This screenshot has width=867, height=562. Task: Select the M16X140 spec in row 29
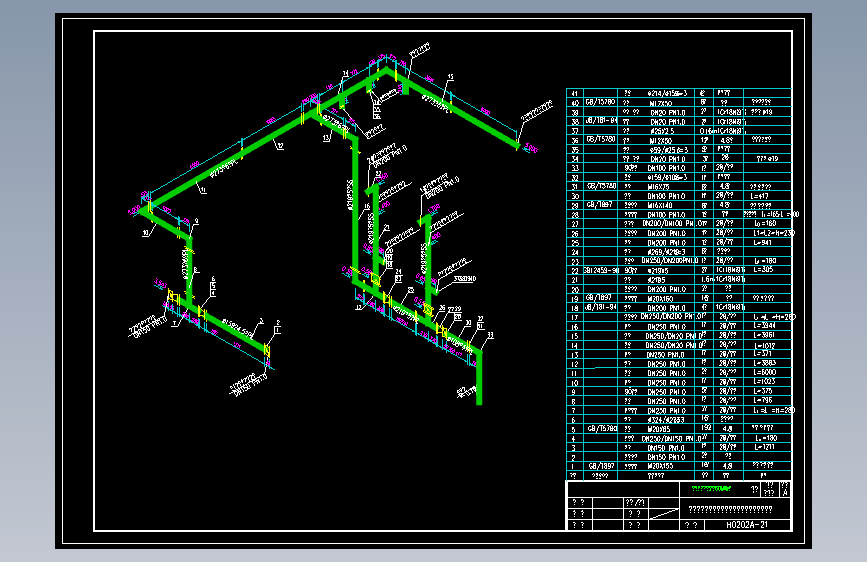(x=660, y=205)
